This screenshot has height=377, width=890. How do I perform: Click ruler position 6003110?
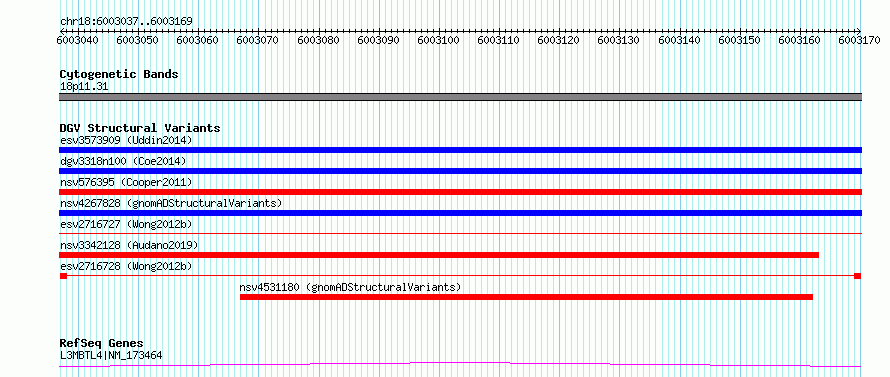click(x=498, y=40)
